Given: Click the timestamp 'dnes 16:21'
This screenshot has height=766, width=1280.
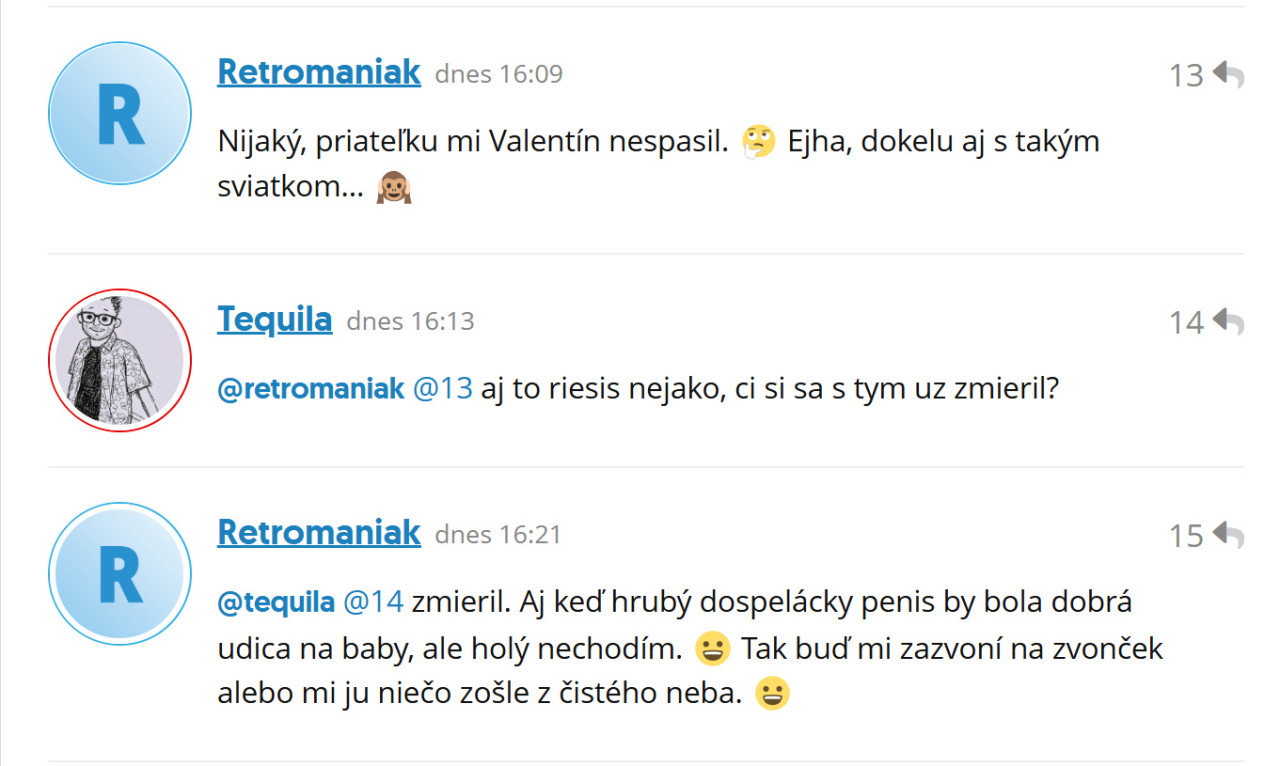Looking at the screenshot, I should [x=498, y=535].
